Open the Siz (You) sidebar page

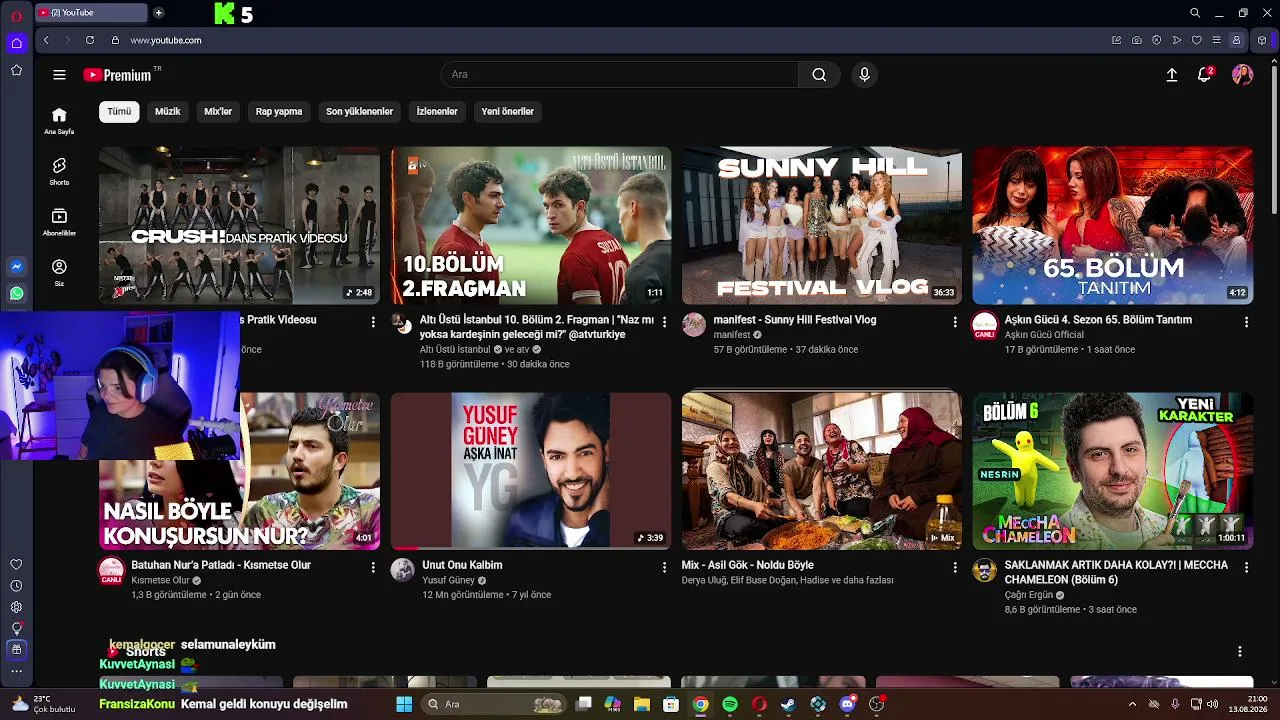[x=59, y=272]
